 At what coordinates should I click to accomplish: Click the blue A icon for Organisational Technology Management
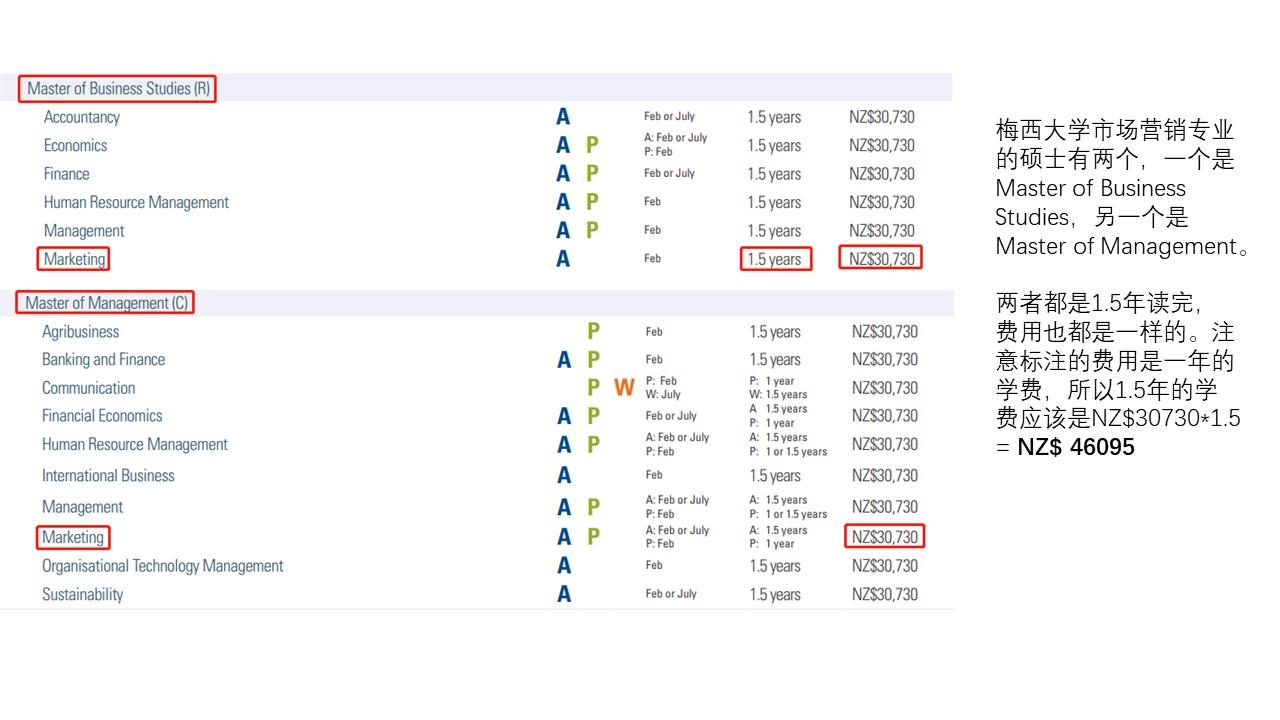pyautogui.click(x=564, y=566)
